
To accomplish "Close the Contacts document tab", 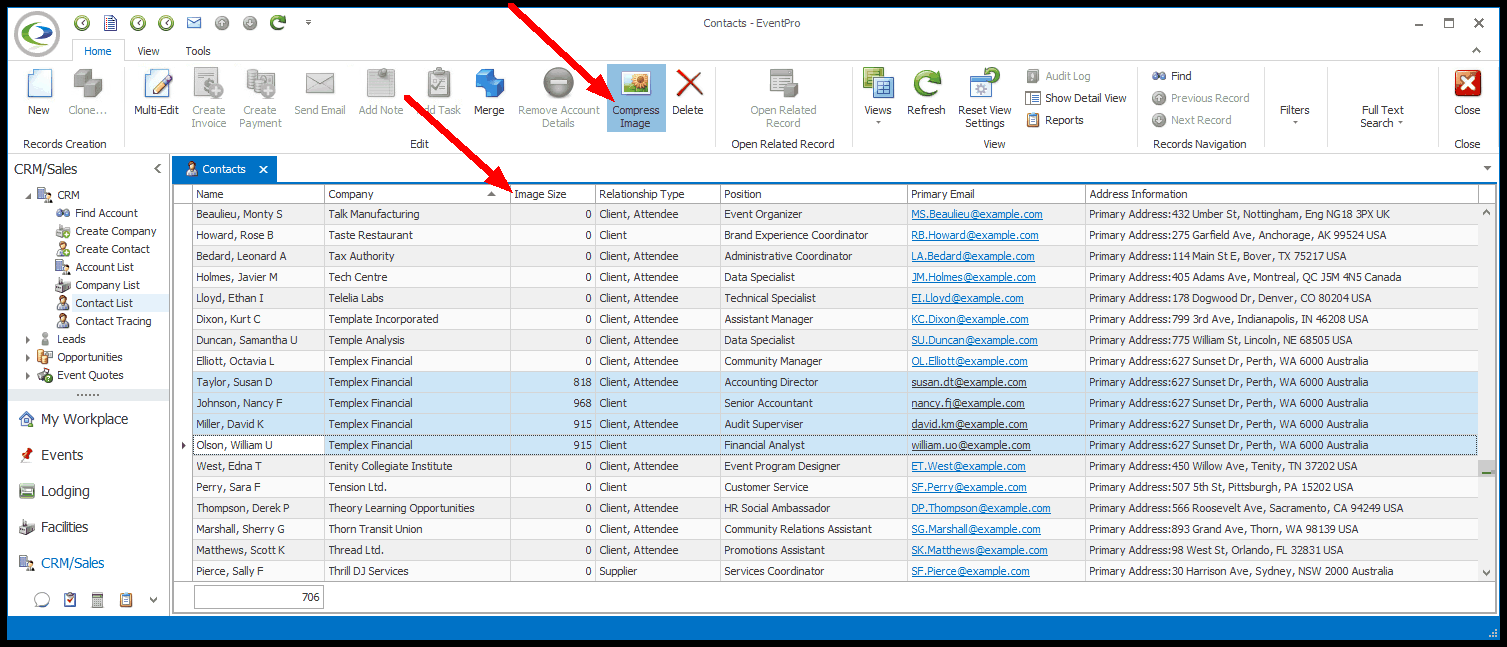I will (263, 169).
